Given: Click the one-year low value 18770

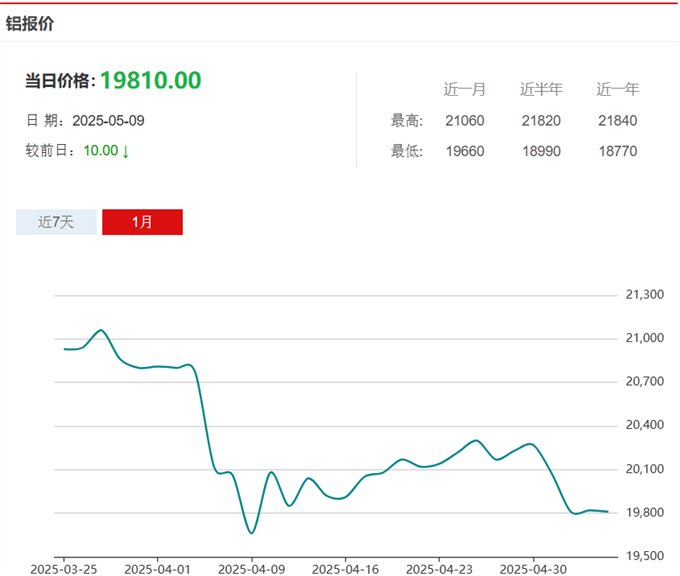Looking at the screenshot, I should pos(617,152).
